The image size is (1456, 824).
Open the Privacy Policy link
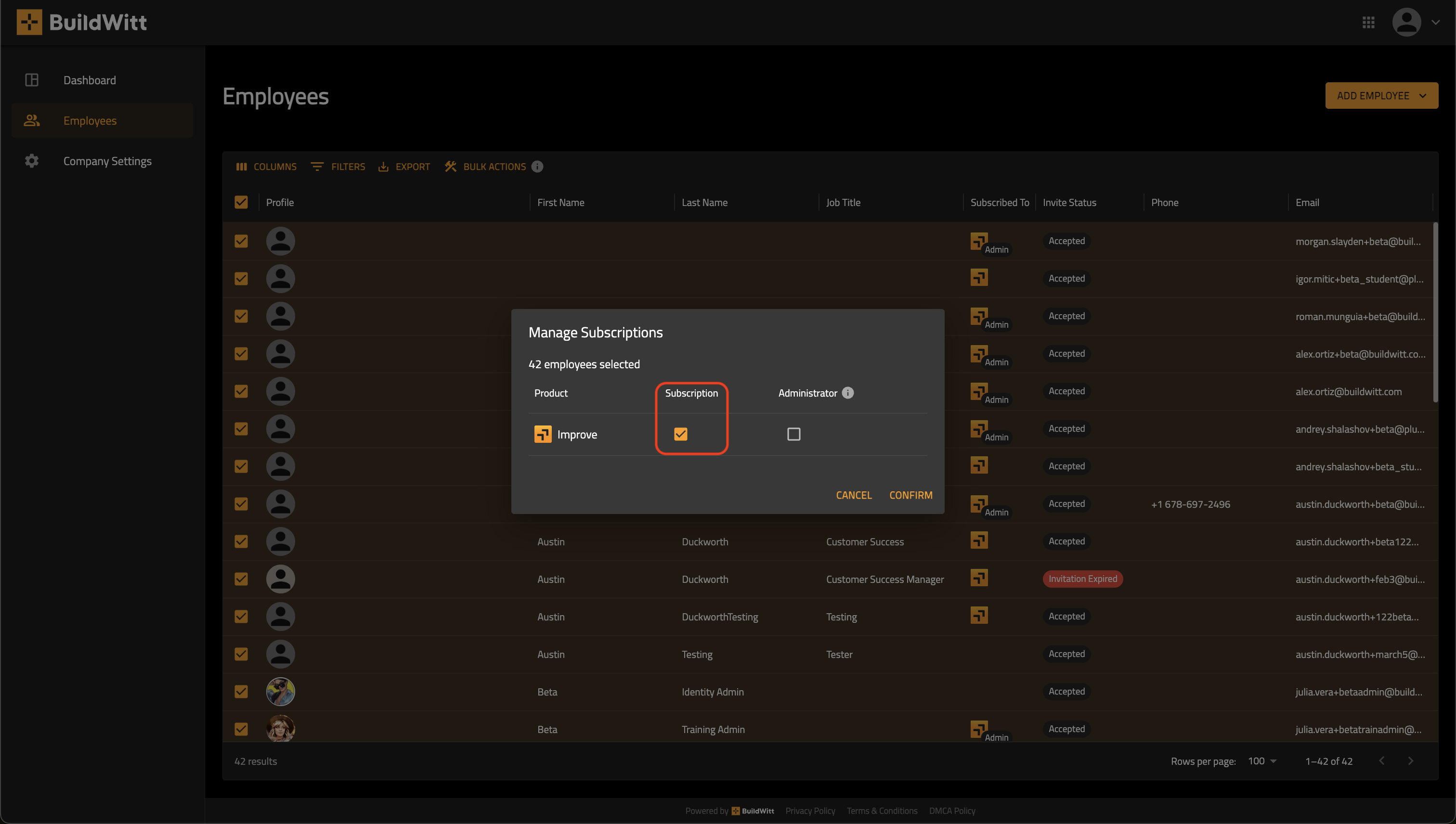[810, 811]
